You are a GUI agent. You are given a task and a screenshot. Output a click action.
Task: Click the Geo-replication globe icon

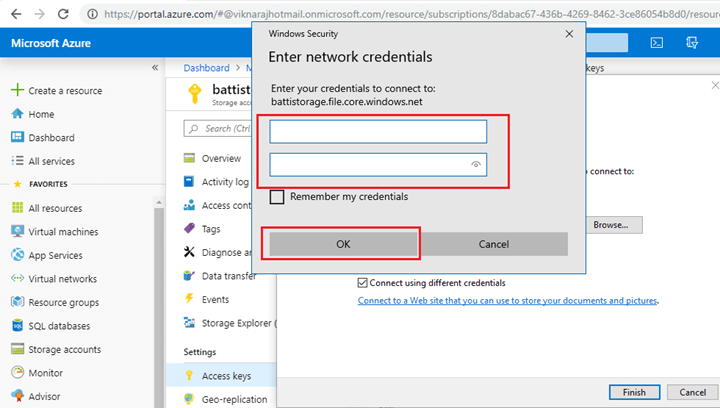(189, 399)
